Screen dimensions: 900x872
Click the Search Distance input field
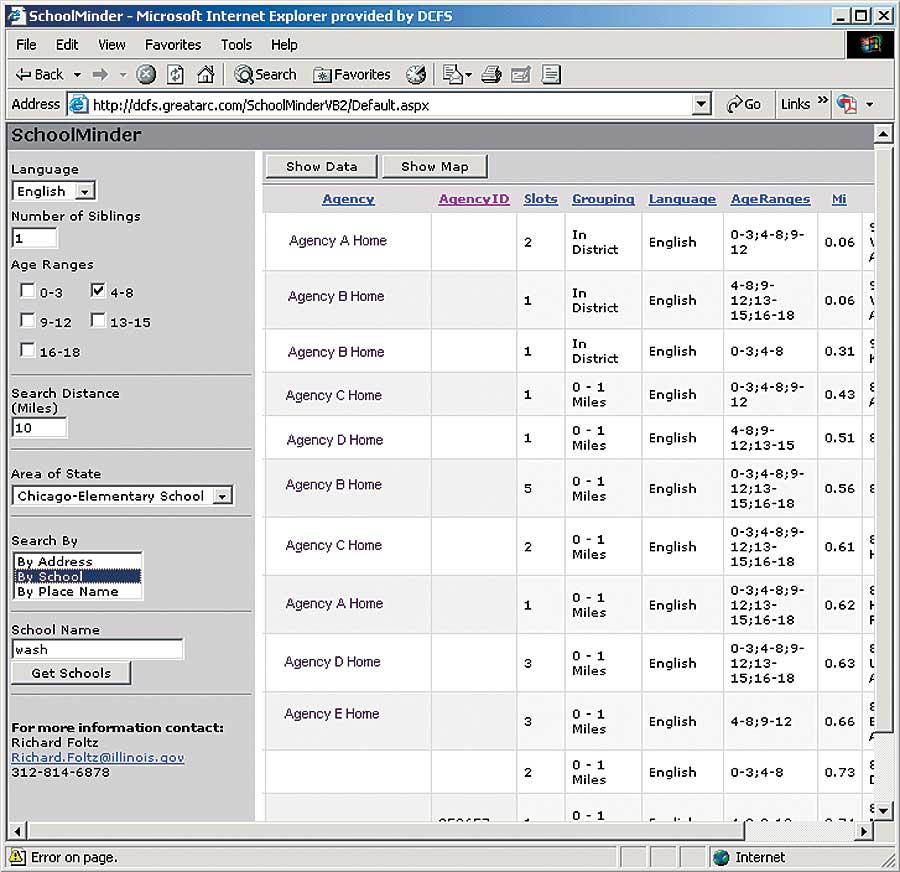(x=39, y=428)
